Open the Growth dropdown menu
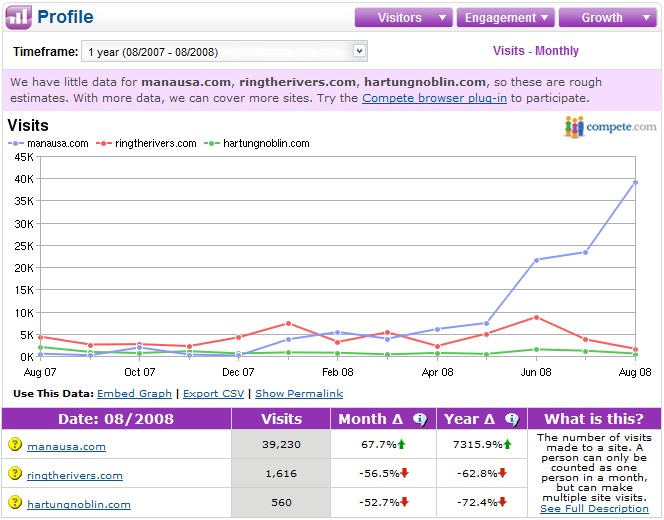The height and width of the screenshot is (520, 664). (x=607, y=17)
